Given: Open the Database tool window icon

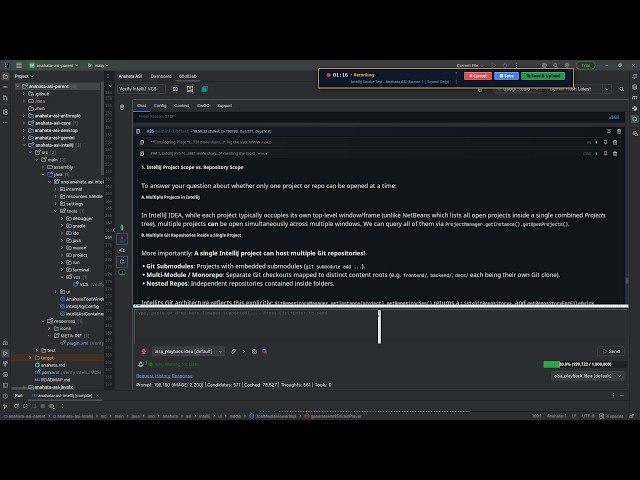Looking at the screenshot, I should (x=634, y=87).
